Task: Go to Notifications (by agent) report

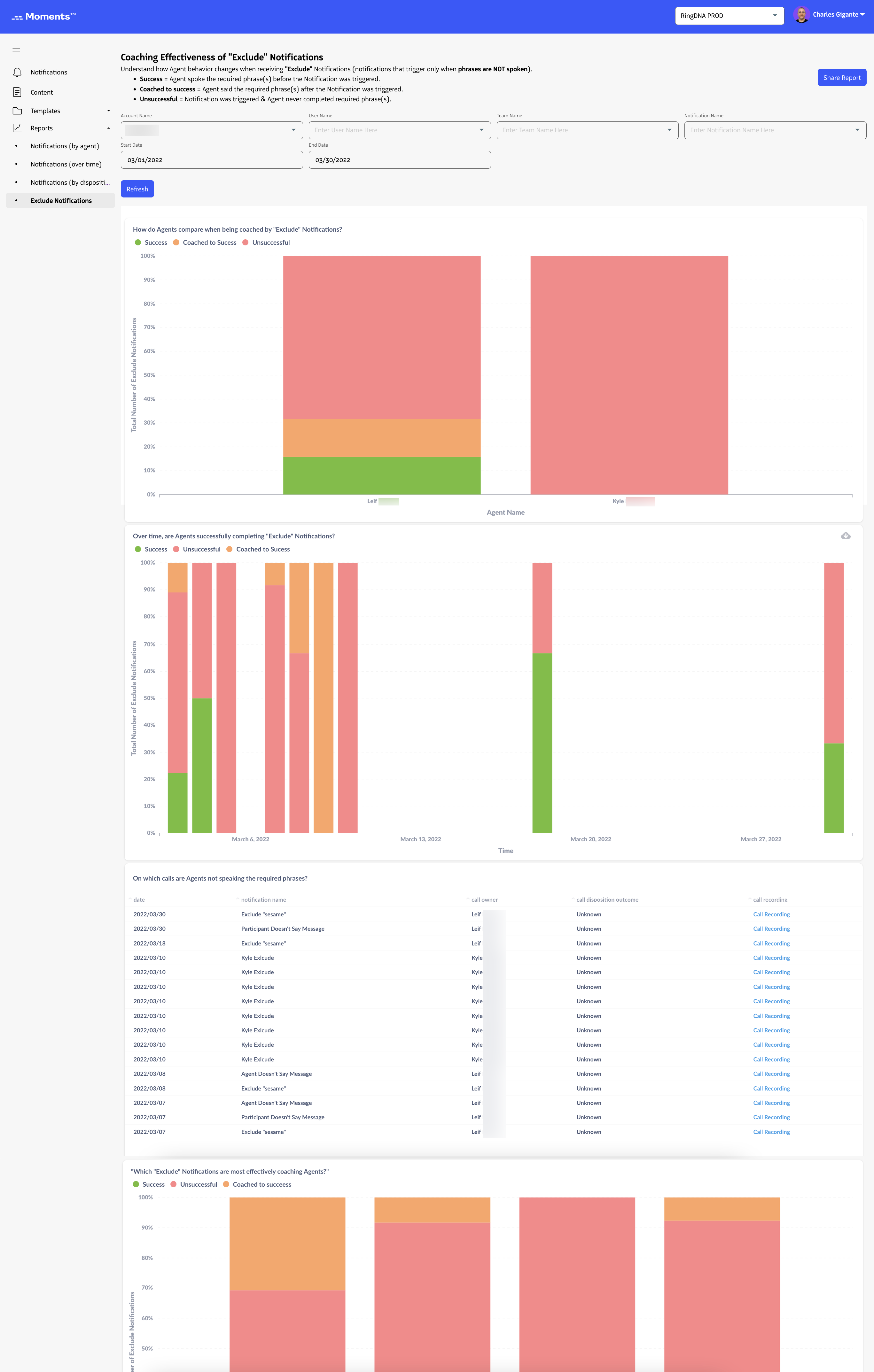Action: pos(65,146)
